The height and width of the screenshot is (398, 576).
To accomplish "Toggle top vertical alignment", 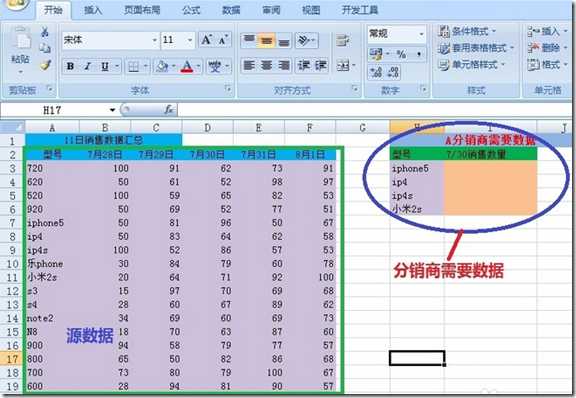I will 249,40.
